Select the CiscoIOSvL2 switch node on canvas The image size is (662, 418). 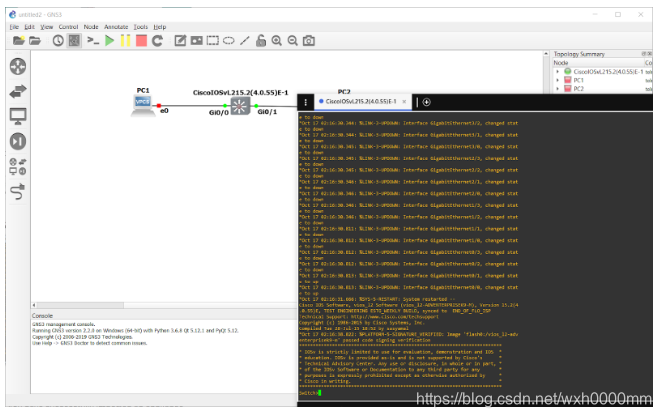(x=240, y=106)
